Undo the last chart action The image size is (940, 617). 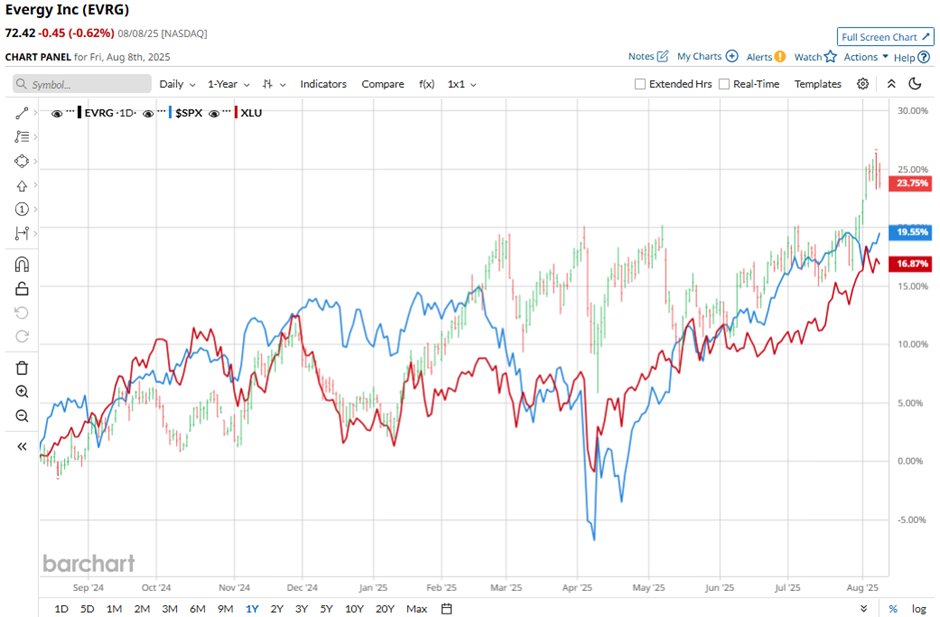22,312
